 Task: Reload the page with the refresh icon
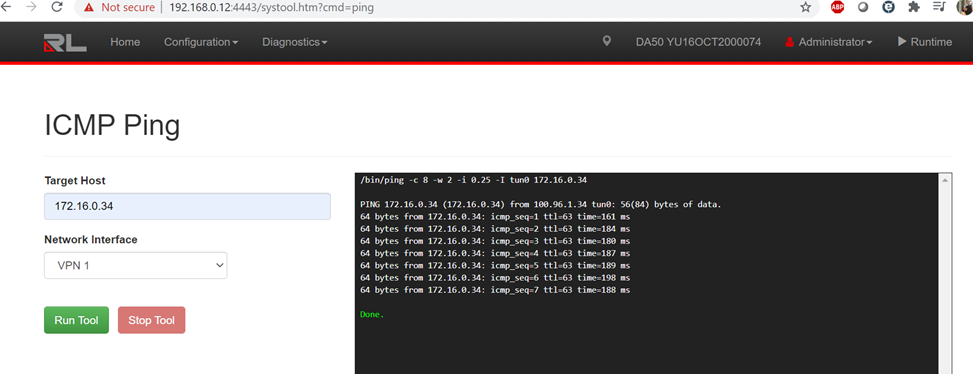(57, 7)
